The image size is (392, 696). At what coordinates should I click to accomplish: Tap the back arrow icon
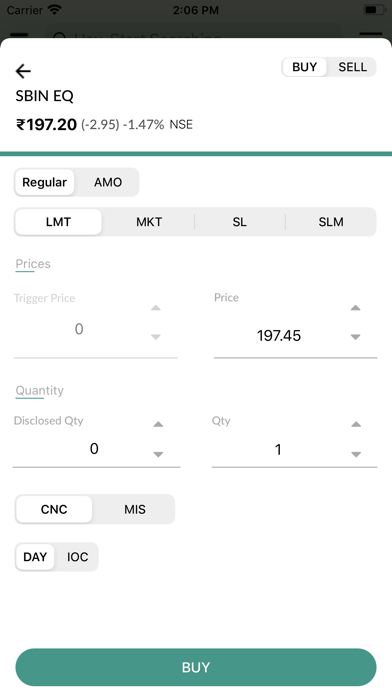23,71
